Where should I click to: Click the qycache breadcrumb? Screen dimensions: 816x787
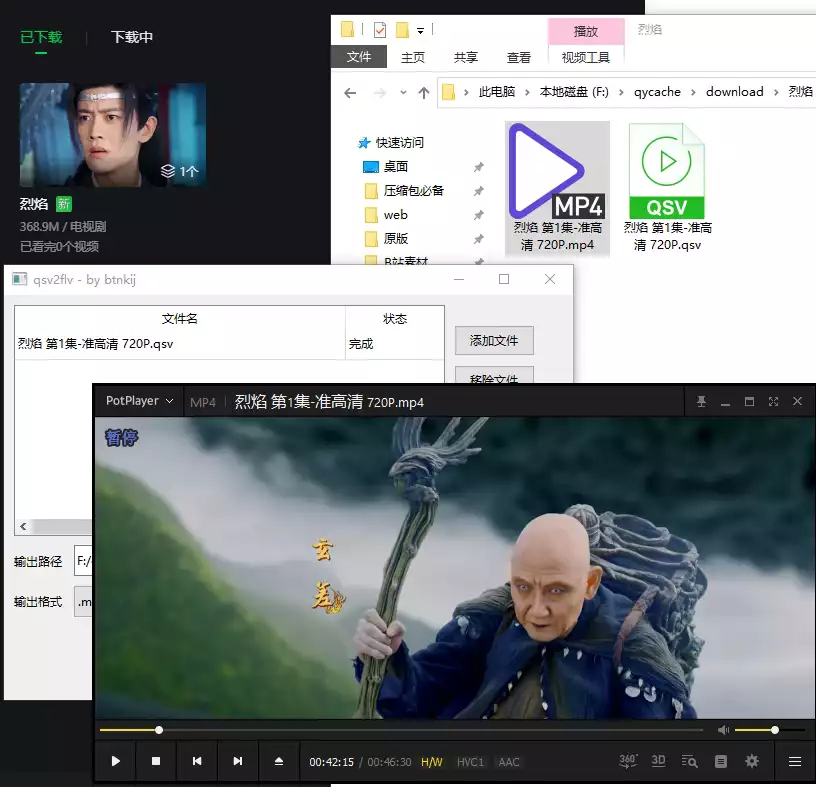coord(657,92)
